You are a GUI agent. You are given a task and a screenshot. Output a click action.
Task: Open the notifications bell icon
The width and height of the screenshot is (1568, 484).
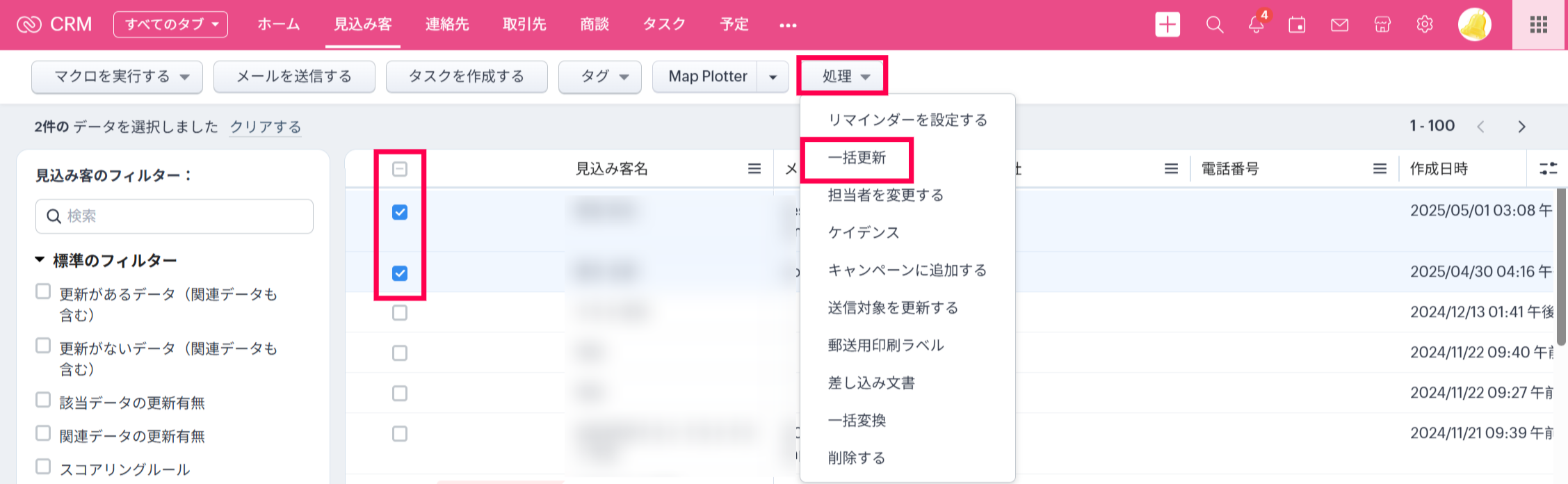pyautogui.click(x=1256, y=25)
